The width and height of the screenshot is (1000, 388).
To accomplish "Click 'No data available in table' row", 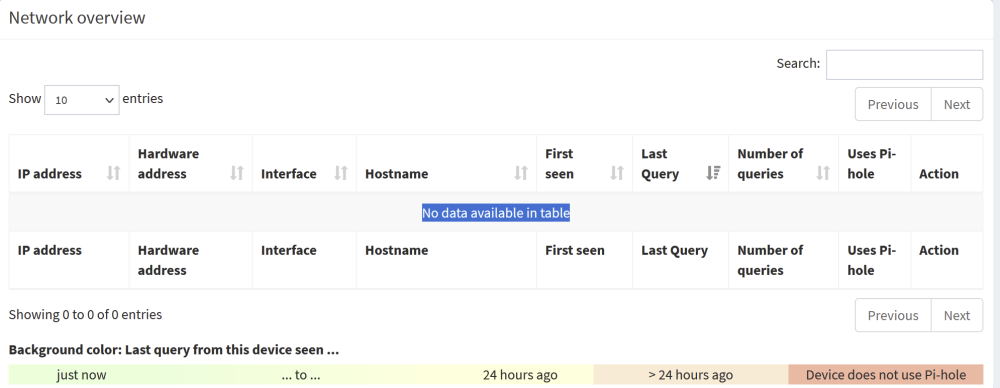I will 496,213.
